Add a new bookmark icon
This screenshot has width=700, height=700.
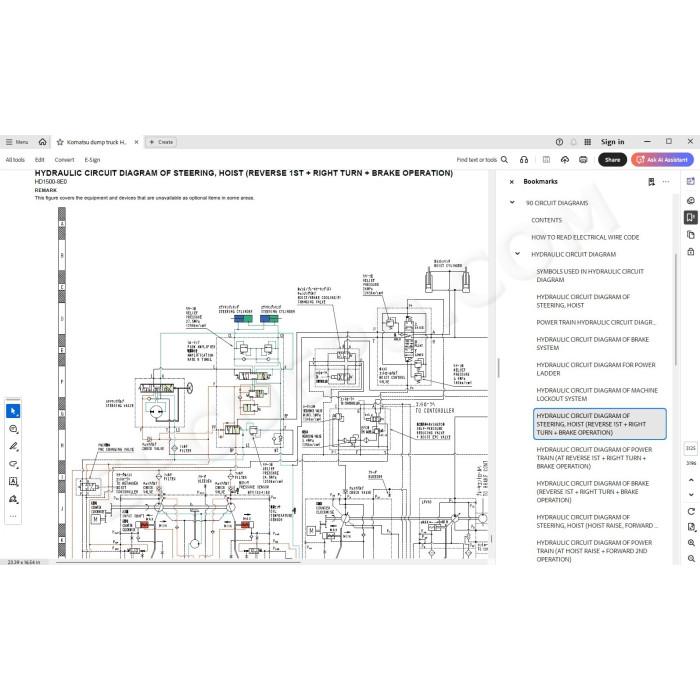point(651,182)
